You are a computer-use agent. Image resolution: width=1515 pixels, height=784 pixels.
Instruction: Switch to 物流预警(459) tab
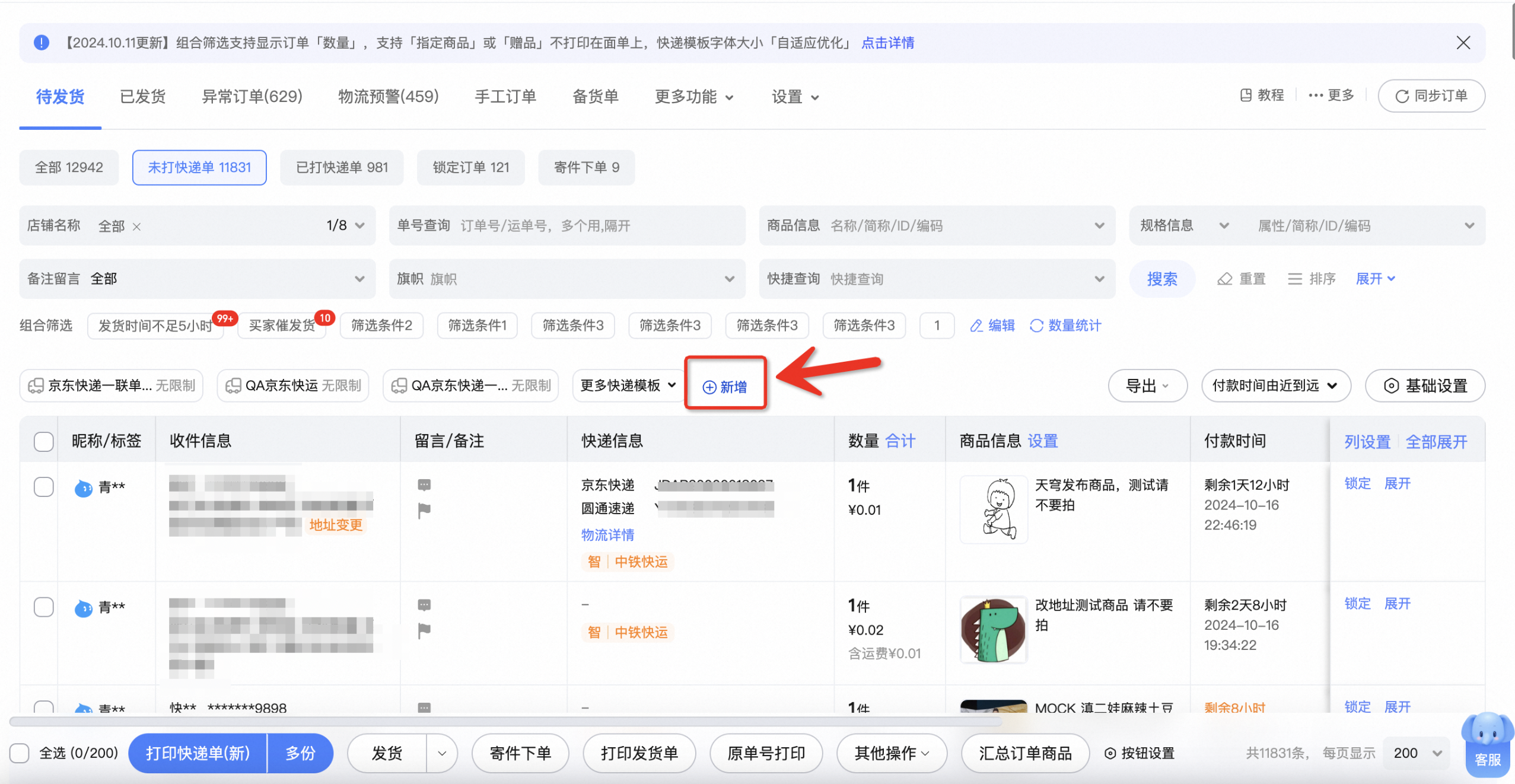[389, 97]
